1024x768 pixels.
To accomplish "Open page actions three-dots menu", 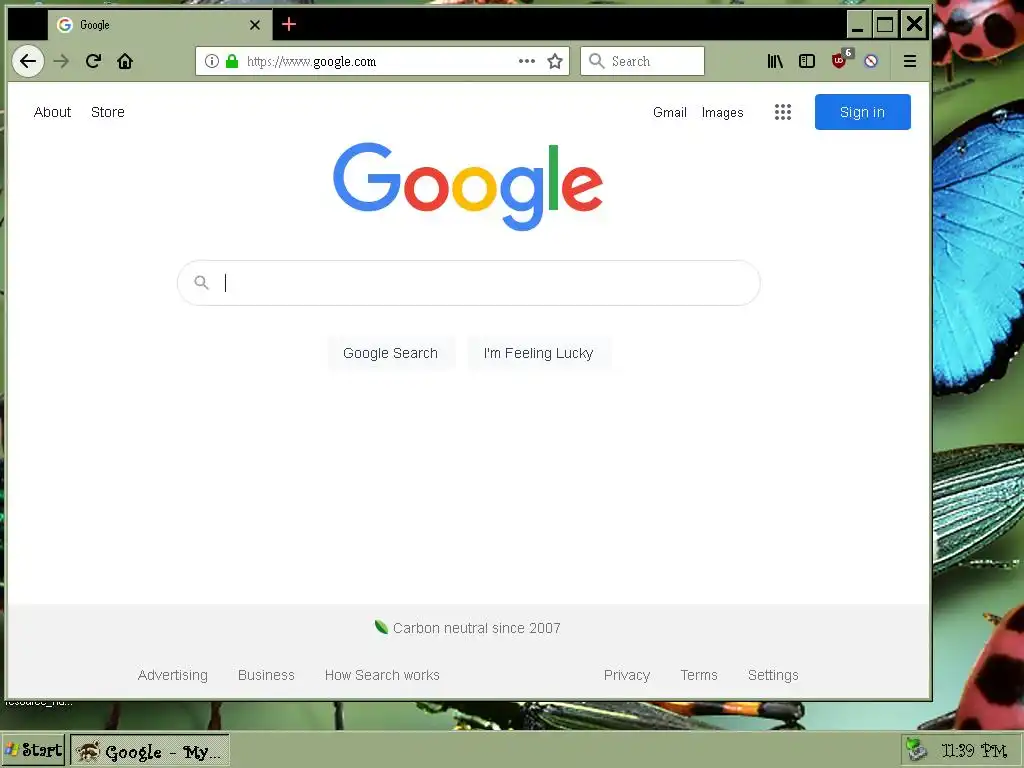I will click(x=526, y=61).
